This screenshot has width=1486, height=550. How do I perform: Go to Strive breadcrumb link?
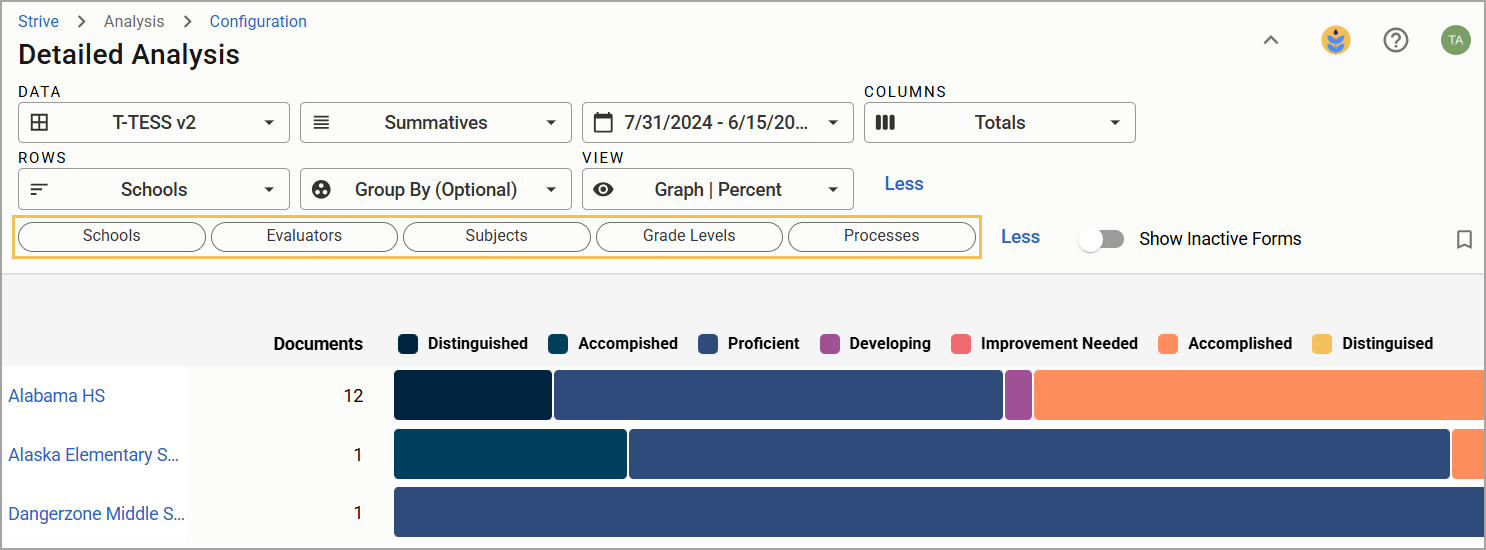pos(38,21)
